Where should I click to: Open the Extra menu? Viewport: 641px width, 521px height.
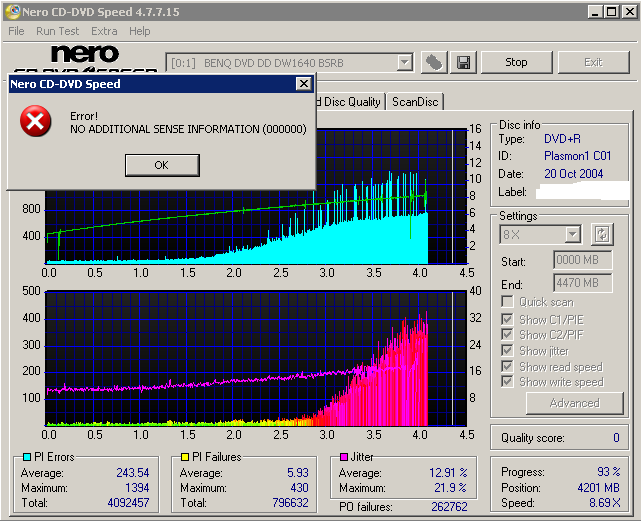click(104, 31)
